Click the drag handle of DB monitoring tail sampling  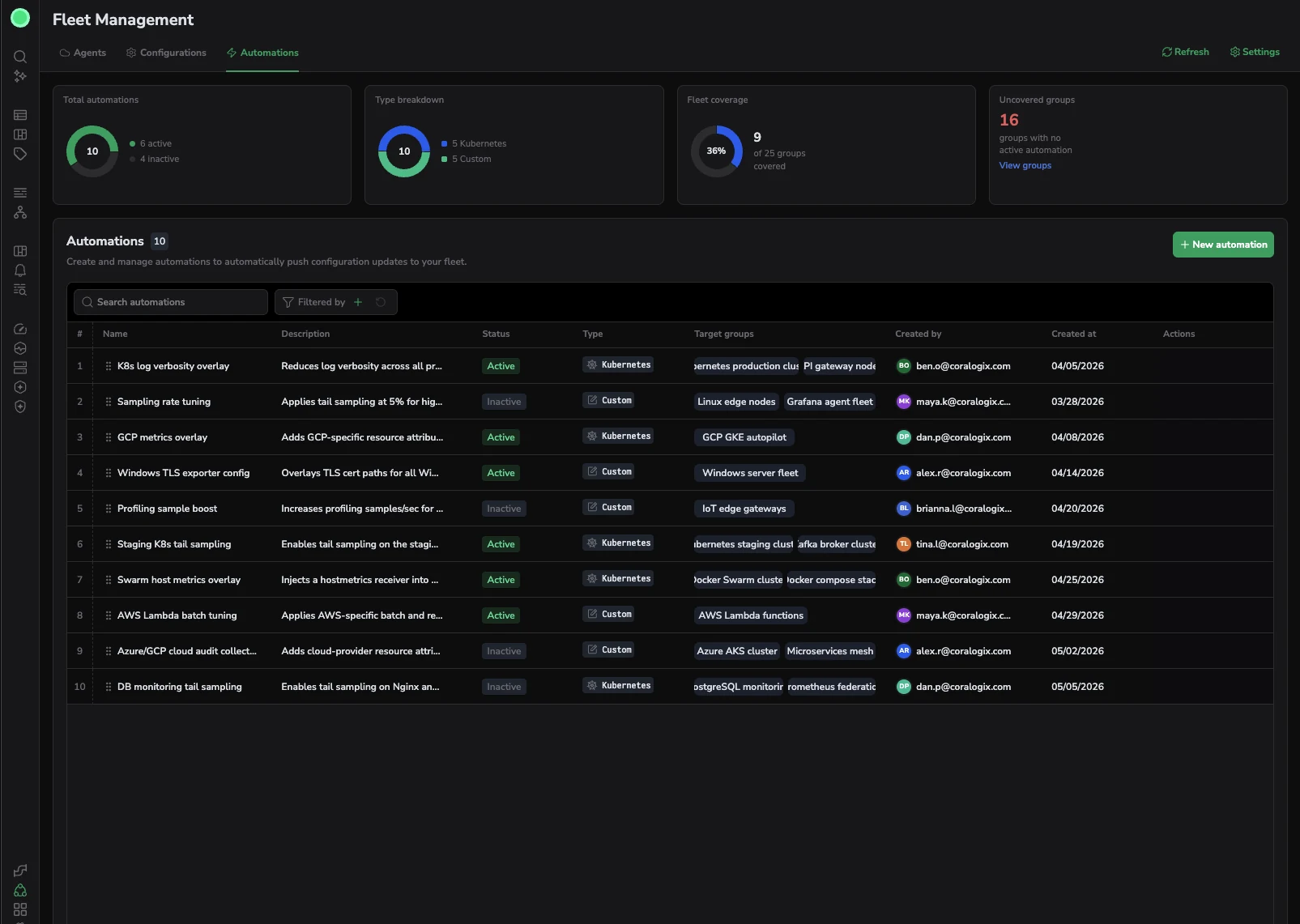tap(109, 687)
